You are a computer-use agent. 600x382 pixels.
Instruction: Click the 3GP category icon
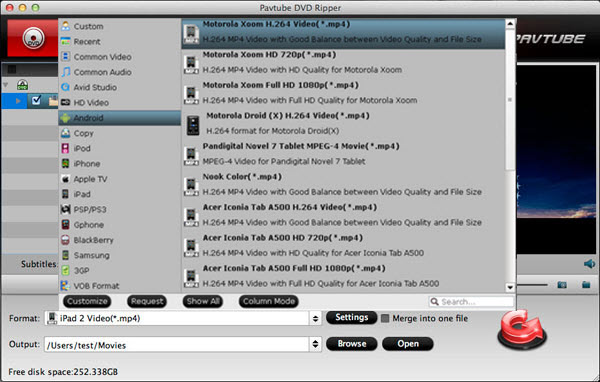[x=66, y=271]
